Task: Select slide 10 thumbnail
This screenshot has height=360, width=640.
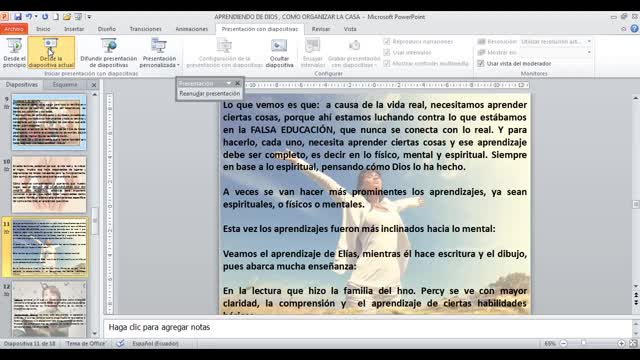Action: 49,184
